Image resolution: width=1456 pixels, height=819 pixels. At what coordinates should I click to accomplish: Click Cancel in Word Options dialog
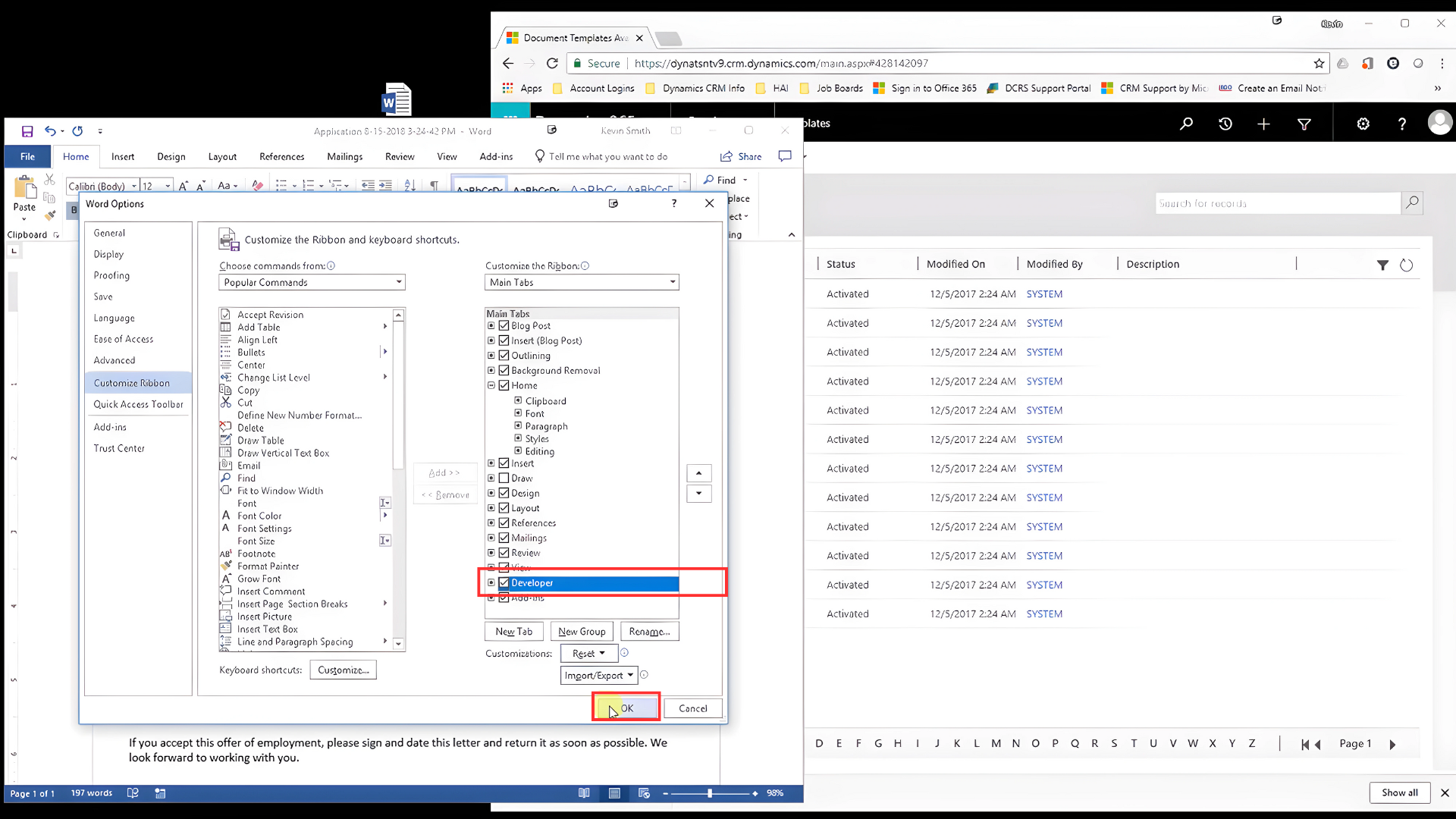pyautogui.click(x=693, y=708)
